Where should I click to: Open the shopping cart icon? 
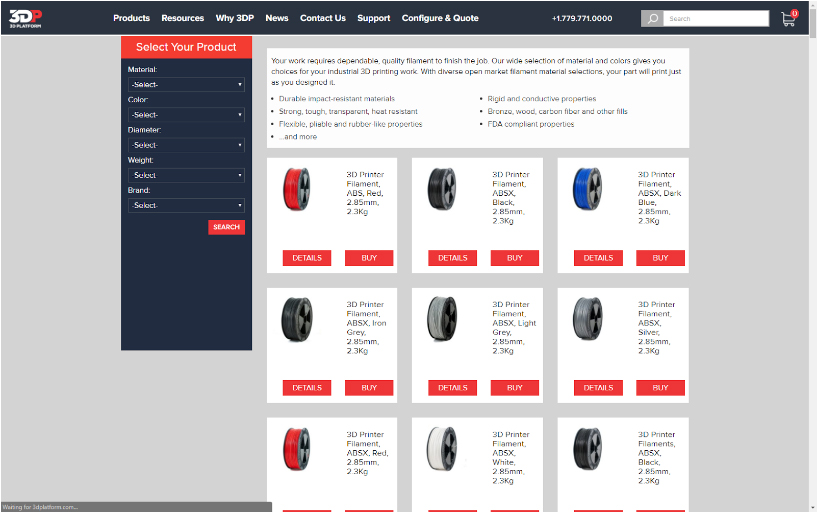click(789, 19)
